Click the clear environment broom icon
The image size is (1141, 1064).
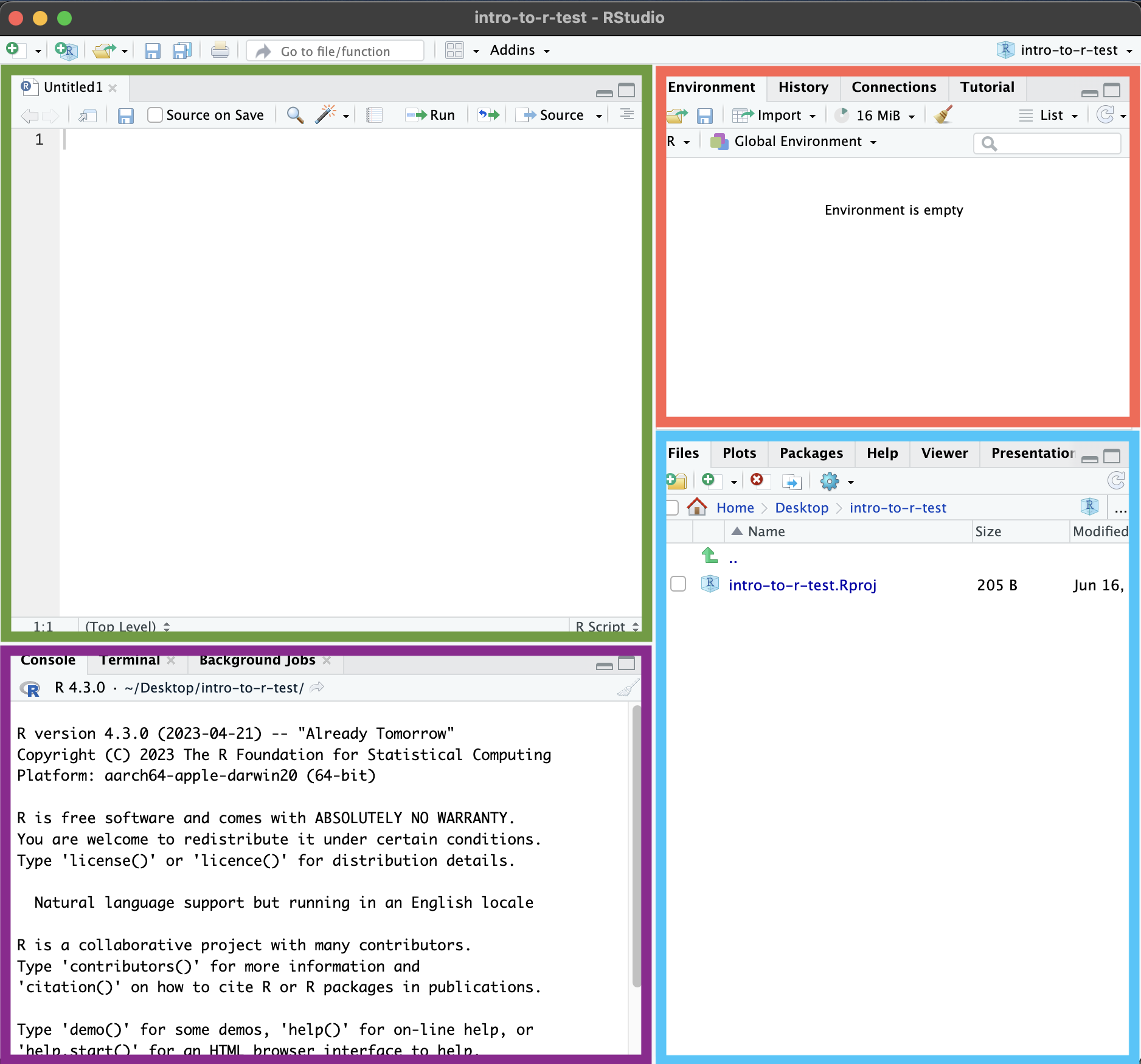pos(943,115)
